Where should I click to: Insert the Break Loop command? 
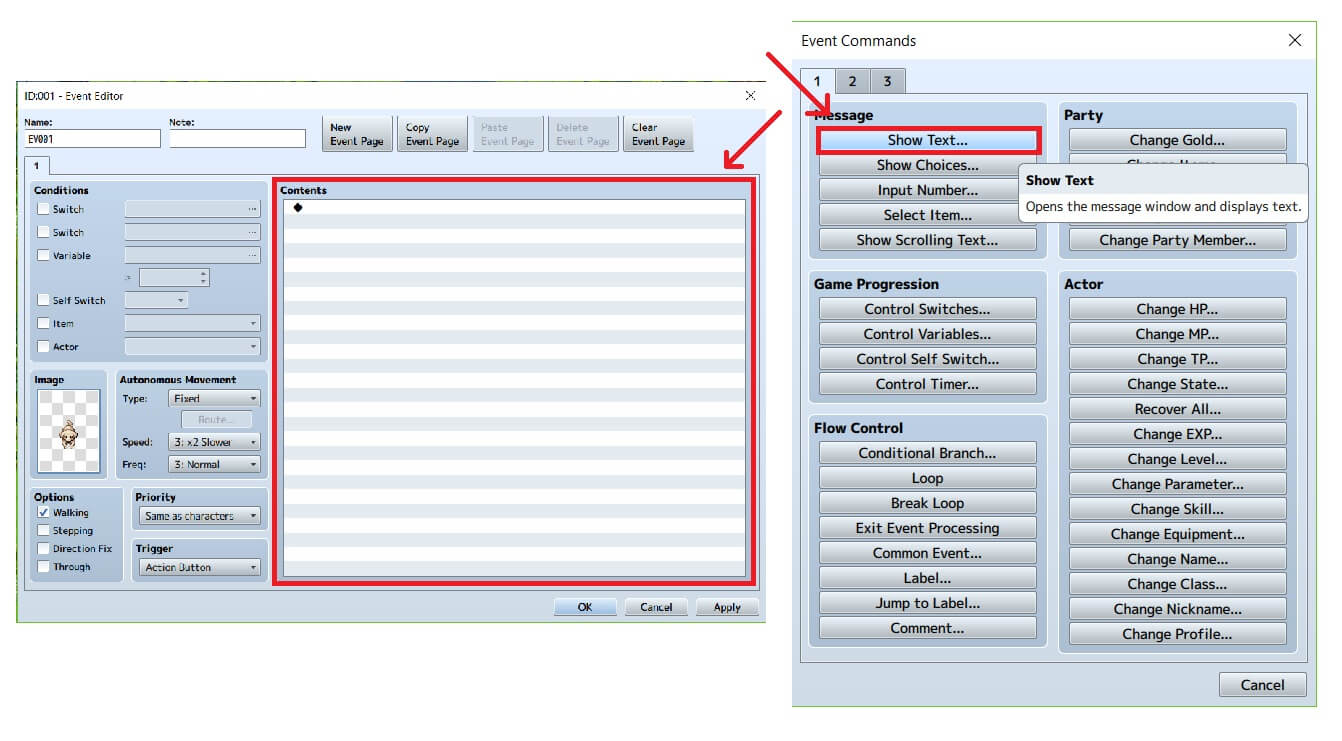pyautogui.click(x=928, y=503)
